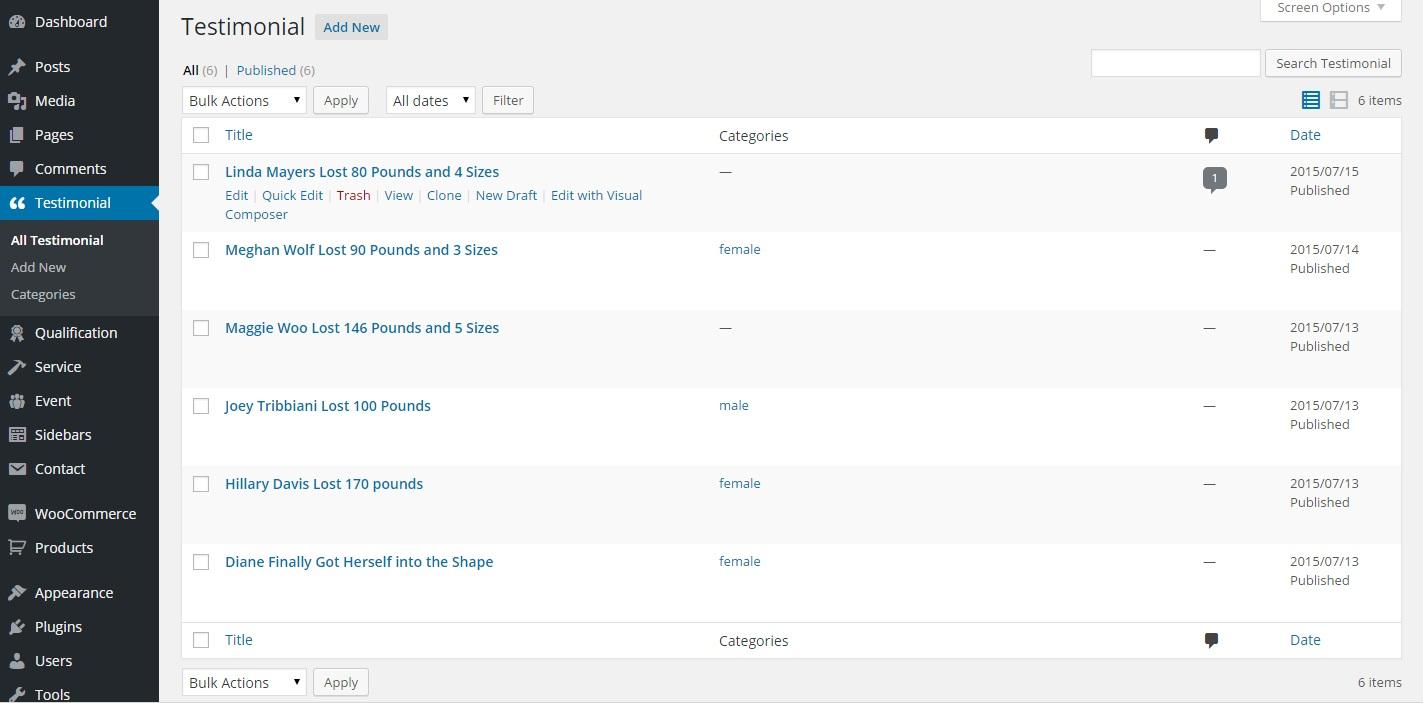This screenshot has height=703, width=1423.
Task: Click the Products cart icon in sidebar
Action: [17, 548]
